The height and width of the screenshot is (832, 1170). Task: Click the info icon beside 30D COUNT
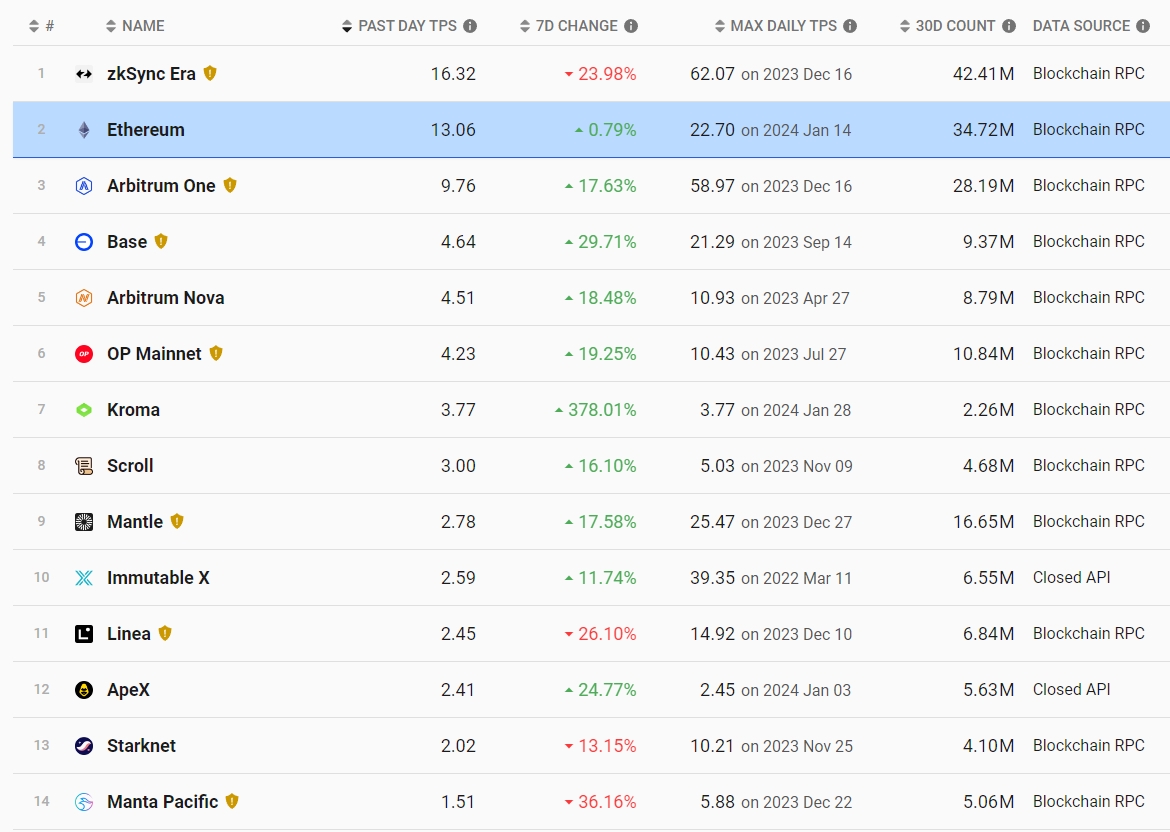(1009, 26)
